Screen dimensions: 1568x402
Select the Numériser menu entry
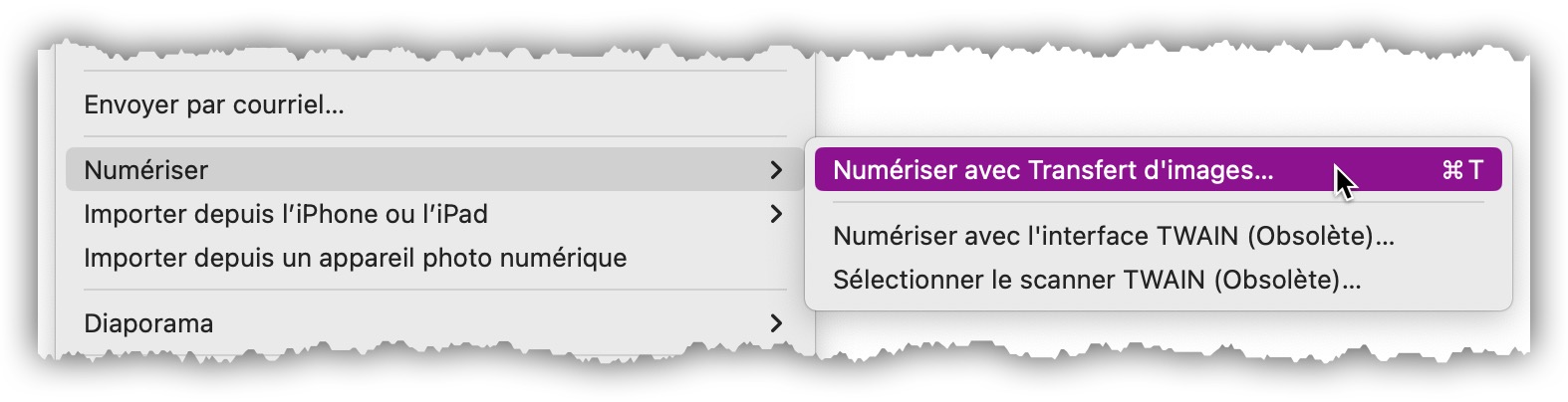pyautogui.click(x=146, y=170)
